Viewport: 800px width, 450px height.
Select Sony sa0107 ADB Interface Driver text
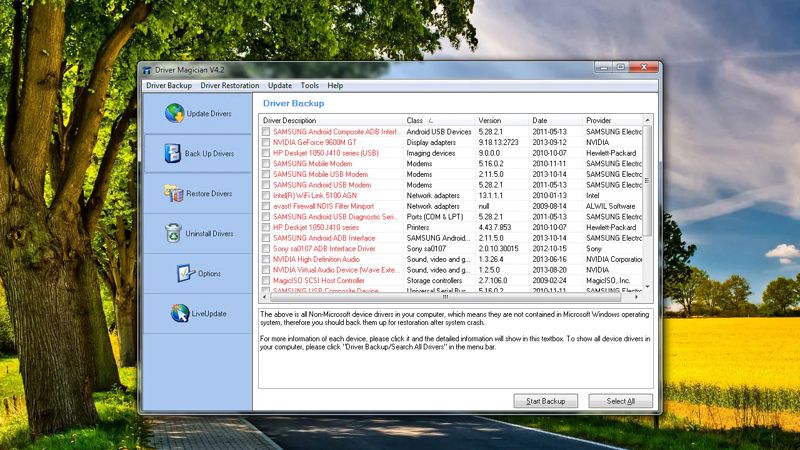tap(324, 248)
